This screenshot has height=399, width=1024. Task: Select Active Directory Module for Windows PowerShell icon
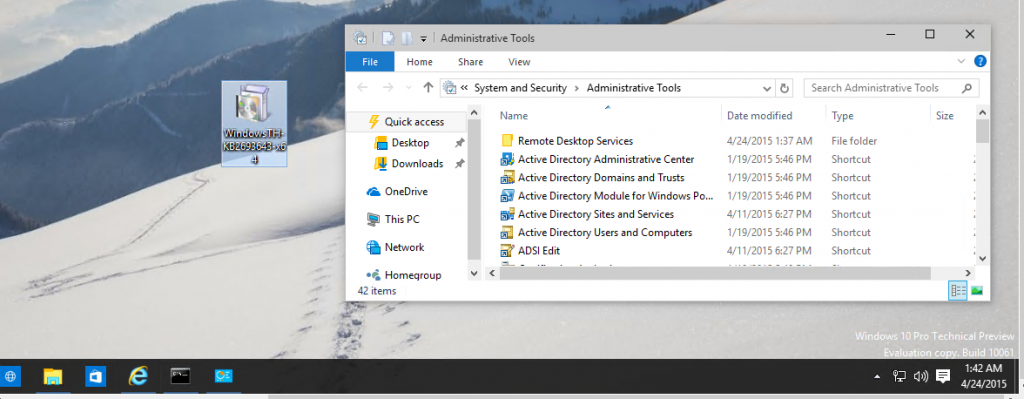507,195
